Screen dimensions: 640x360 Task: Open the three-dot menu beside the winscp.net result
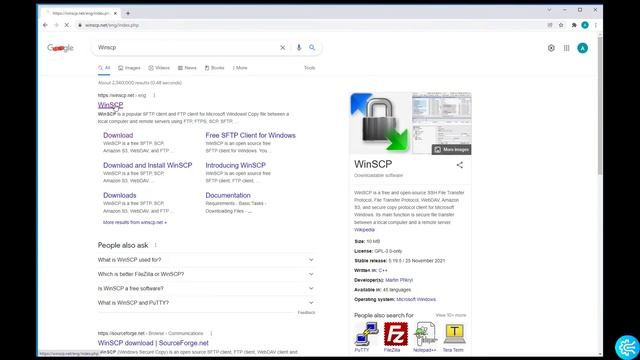(x=154, y=96)
